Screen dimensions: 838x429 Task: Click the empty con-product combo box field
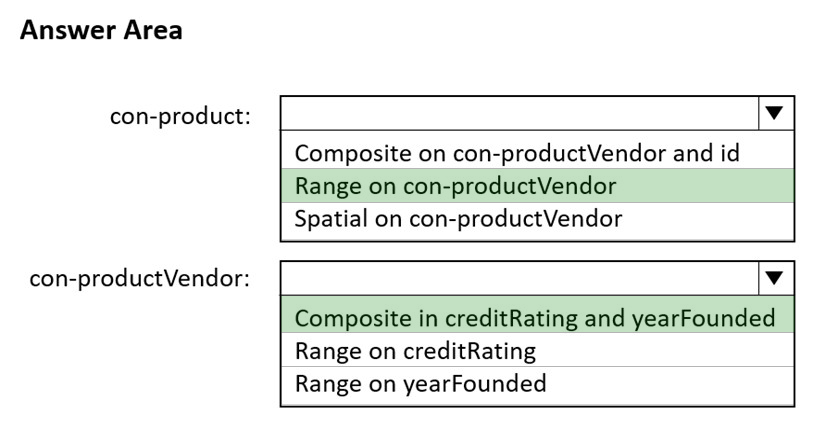(519, 113)
